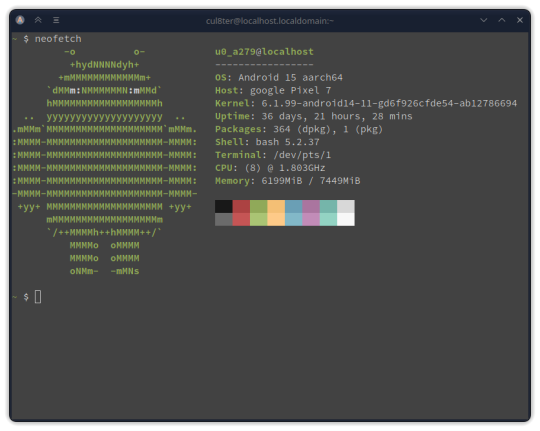Open the hamburger window menu icon
Viewport: 540px width, 431px height.
56,20
